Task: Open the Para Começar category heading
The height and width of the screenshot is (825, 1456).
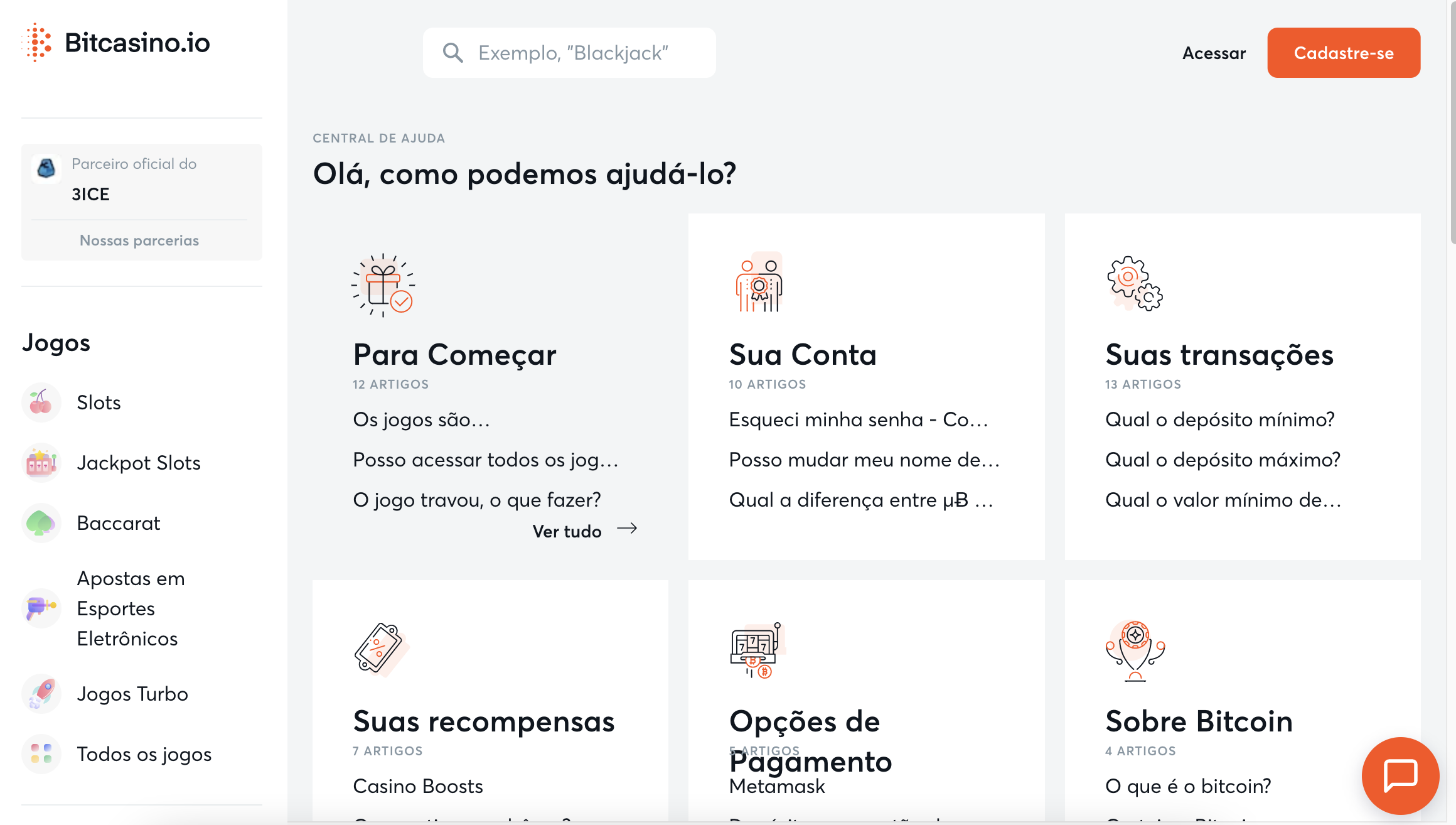Action: 454,355
